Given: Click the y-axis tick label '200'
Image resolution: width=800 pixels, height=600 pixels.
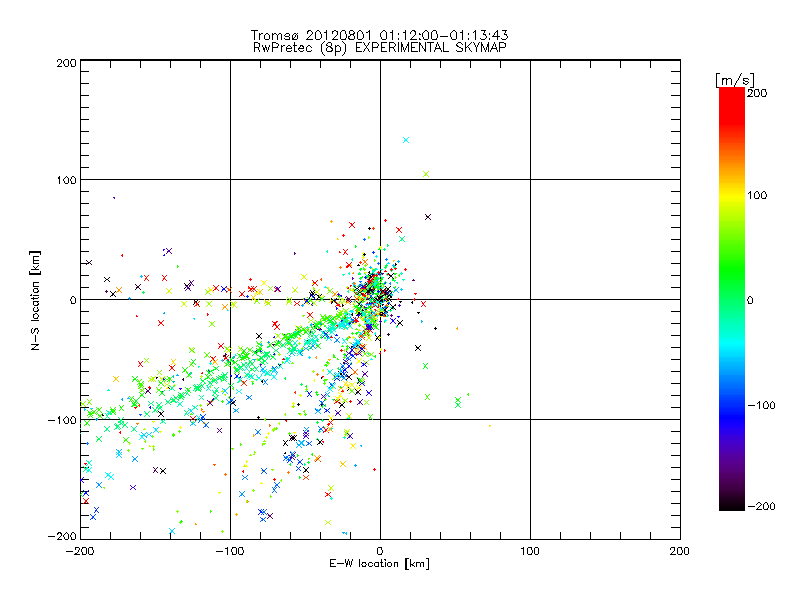Looking at the screenshot, I should pos(66,63).
